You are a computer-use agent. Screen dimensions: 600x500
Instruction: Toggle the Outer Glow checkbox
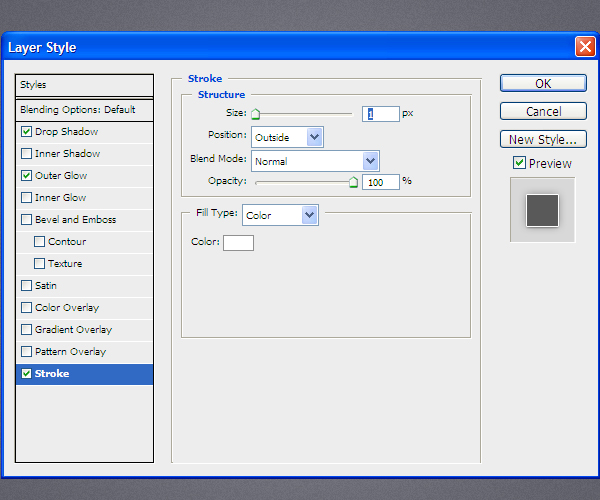point(26,176)
